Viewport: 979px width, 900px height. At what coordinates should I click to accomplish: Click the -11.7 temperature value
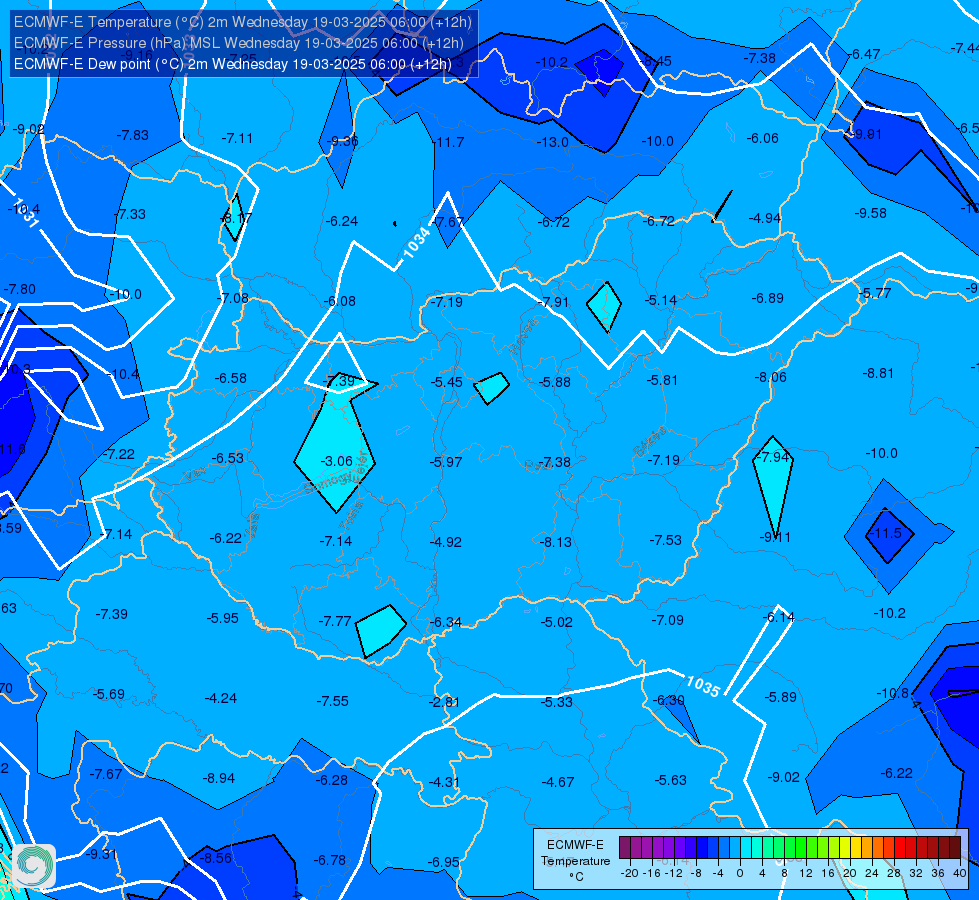pyautogui.click(x=449, y=142)
